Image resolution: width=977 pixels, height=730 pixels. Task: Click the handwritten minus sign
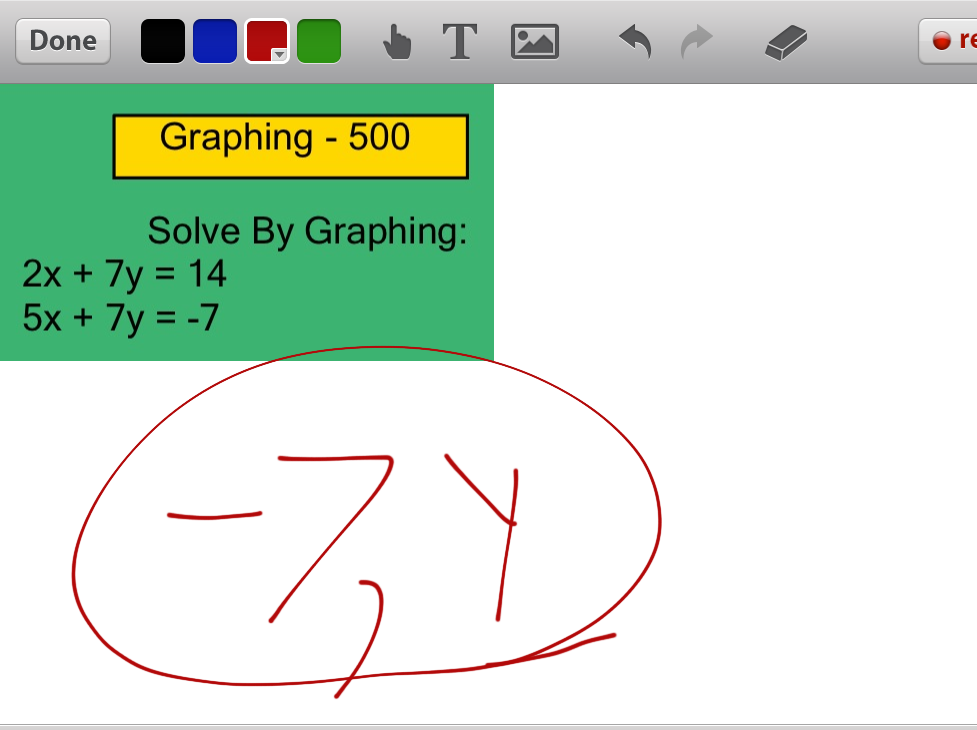214,516
